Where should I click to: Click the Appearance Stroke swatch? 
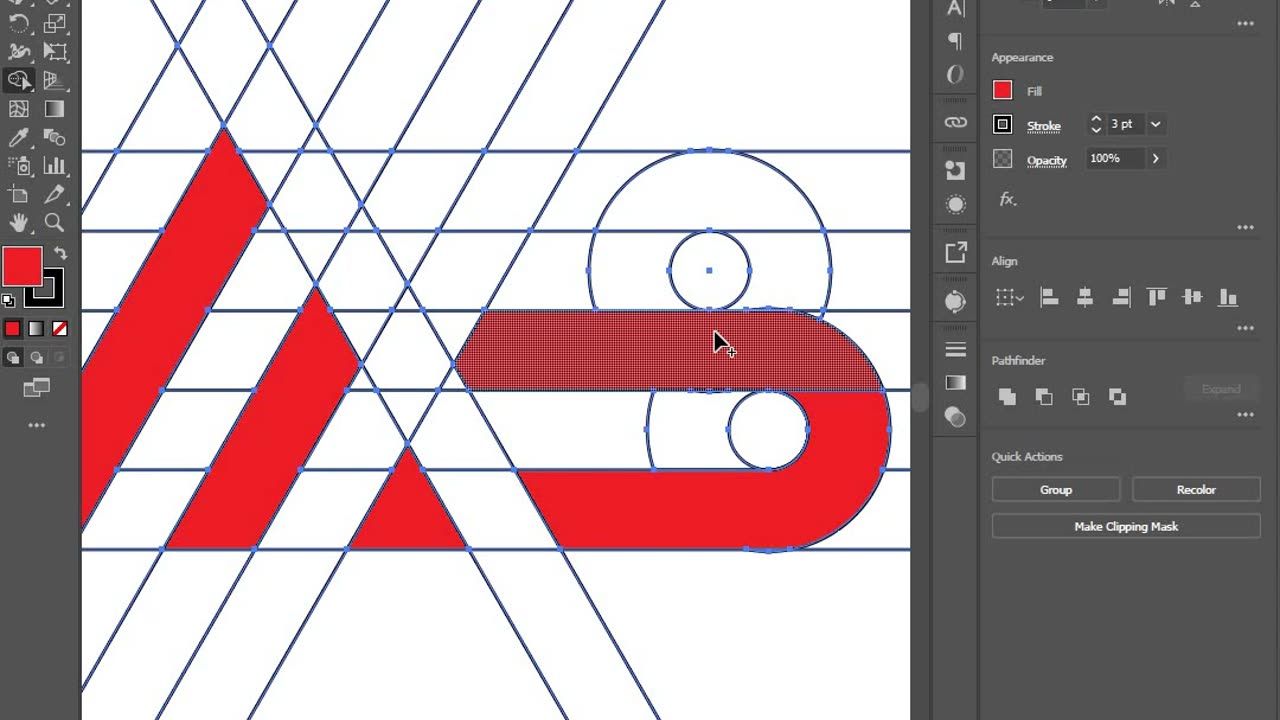[1002, 124]
